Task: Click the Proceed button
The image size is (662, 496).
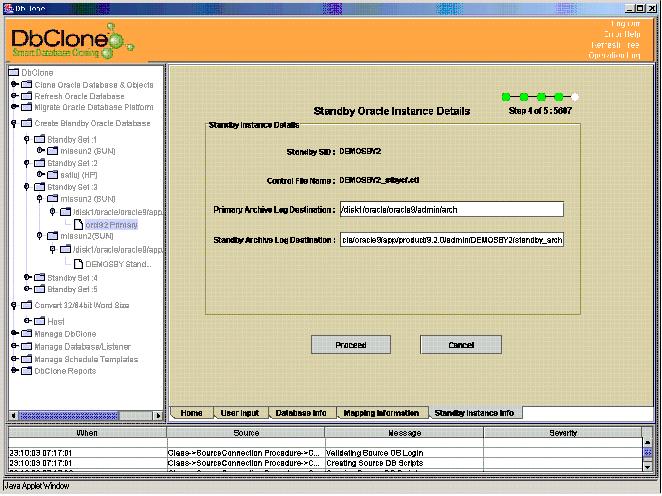Action: point(351,345)
